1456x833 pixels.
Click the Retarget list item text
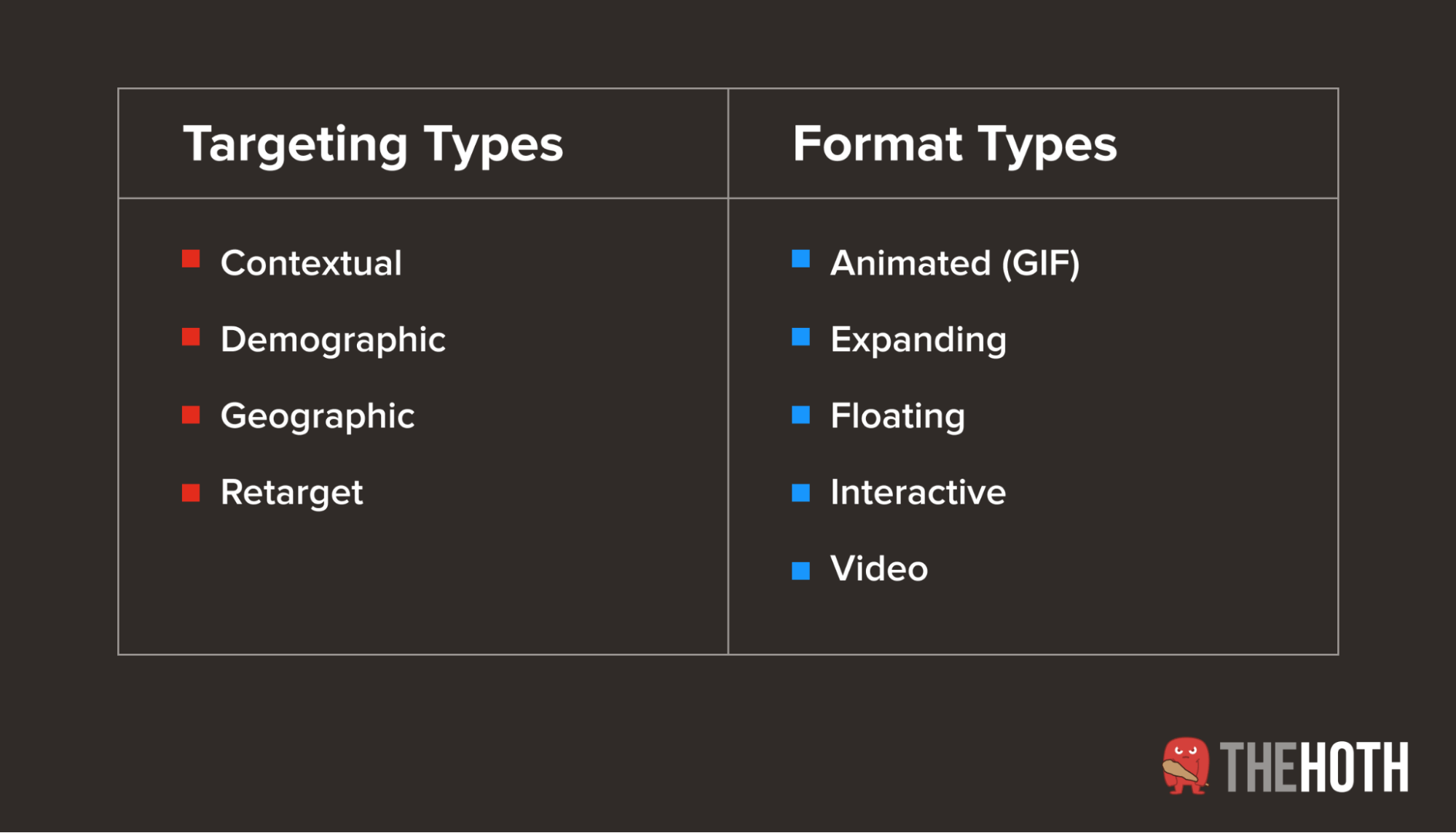tap(291, 493)
